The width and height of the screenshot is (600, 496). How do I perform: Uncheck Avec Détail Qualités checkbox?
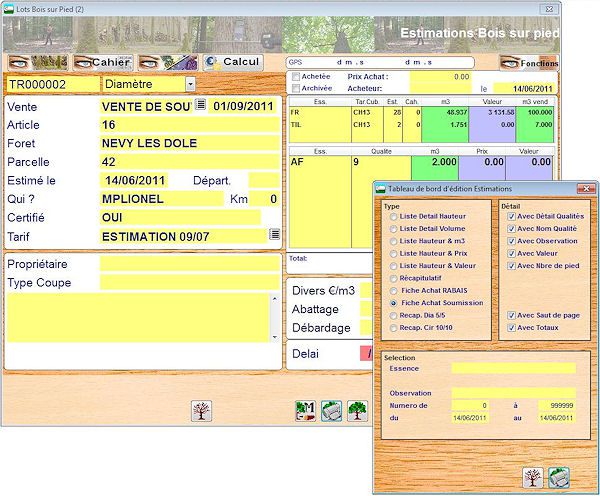tap(511, 217)
